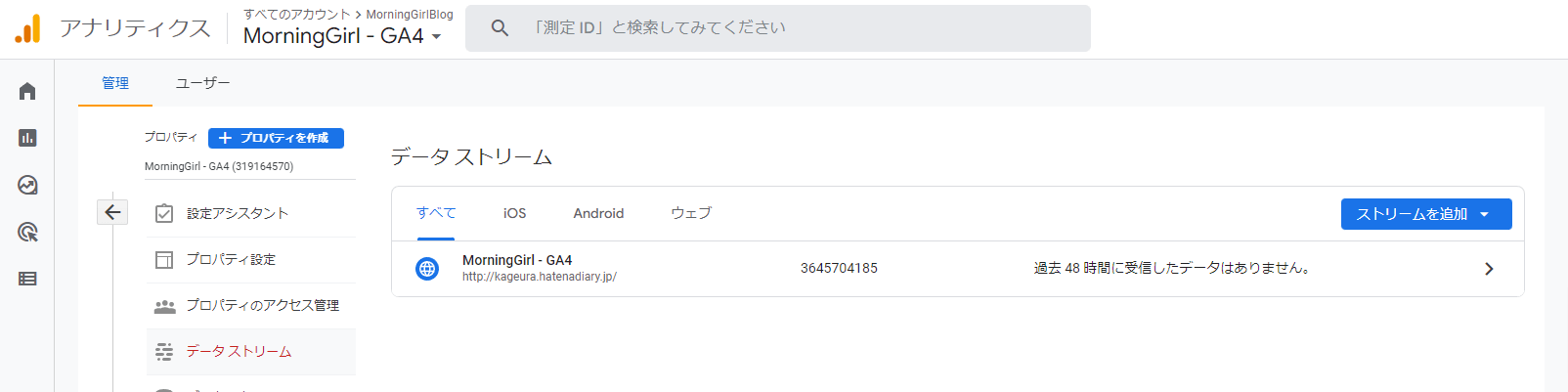The width and height of the screenshot is (1568, 392).
Task: Click the Google Analytics logo
Action: [x=28, y=29]
